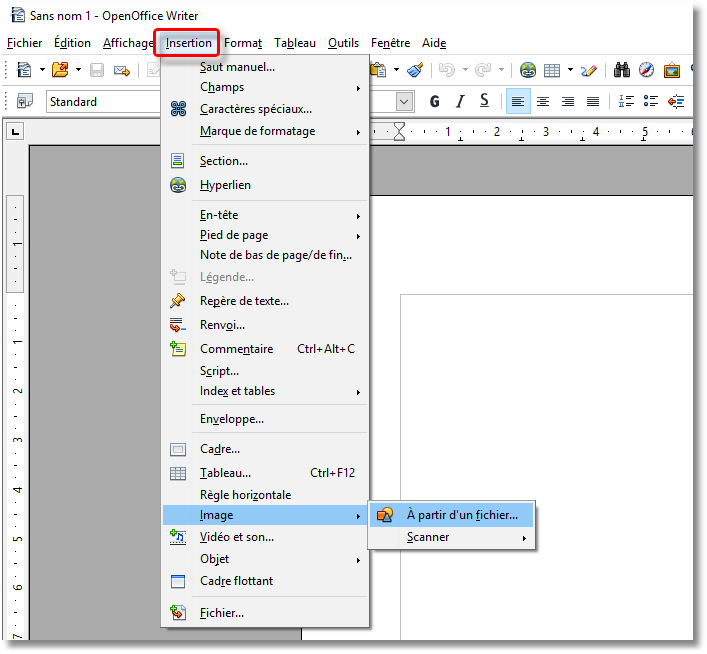The height and width of the screenshot is (654, 707).
Task: Click the Find binoculars icon
Action: (x=622, y=70)
